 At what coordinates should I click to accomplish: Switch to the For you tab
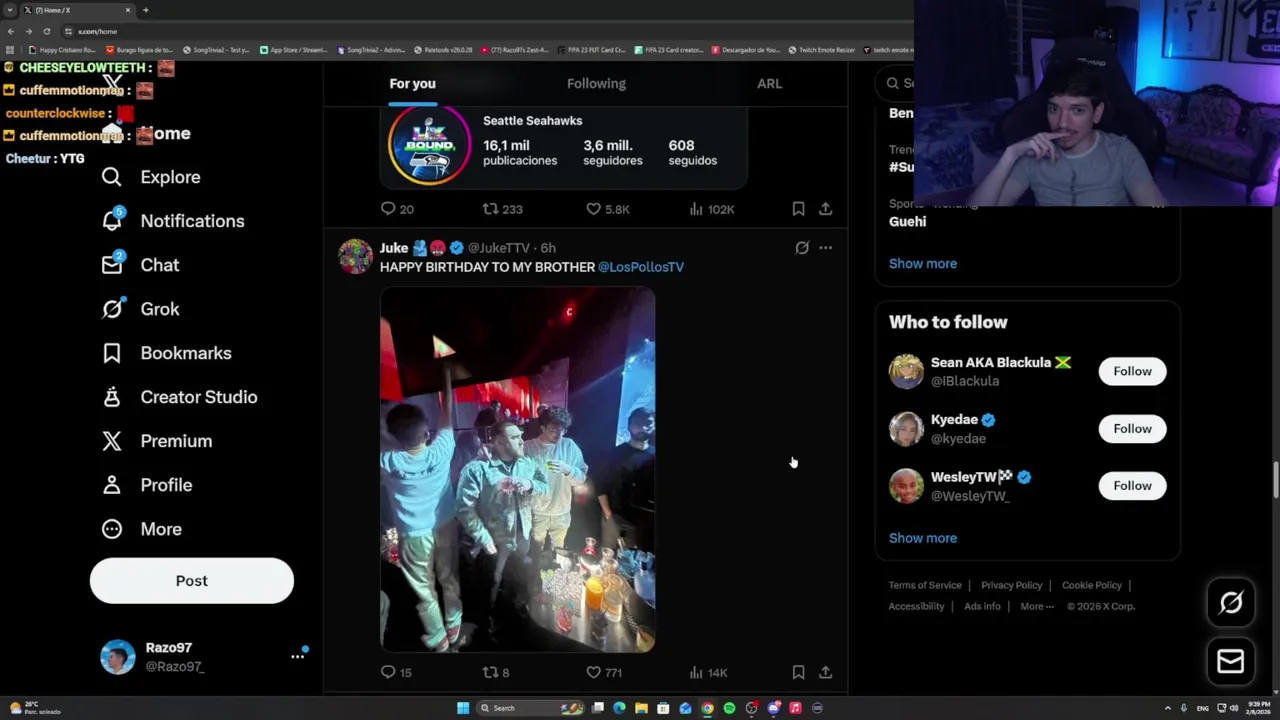[412, 84]
